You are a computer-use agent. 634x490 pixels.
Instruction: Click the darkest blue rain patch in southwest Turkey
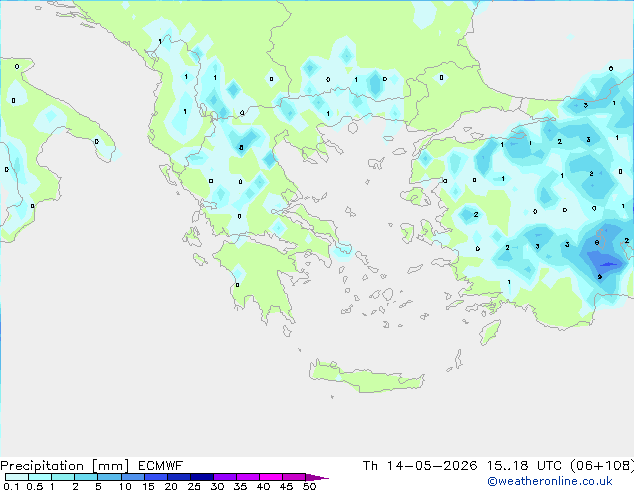(607, 264)
